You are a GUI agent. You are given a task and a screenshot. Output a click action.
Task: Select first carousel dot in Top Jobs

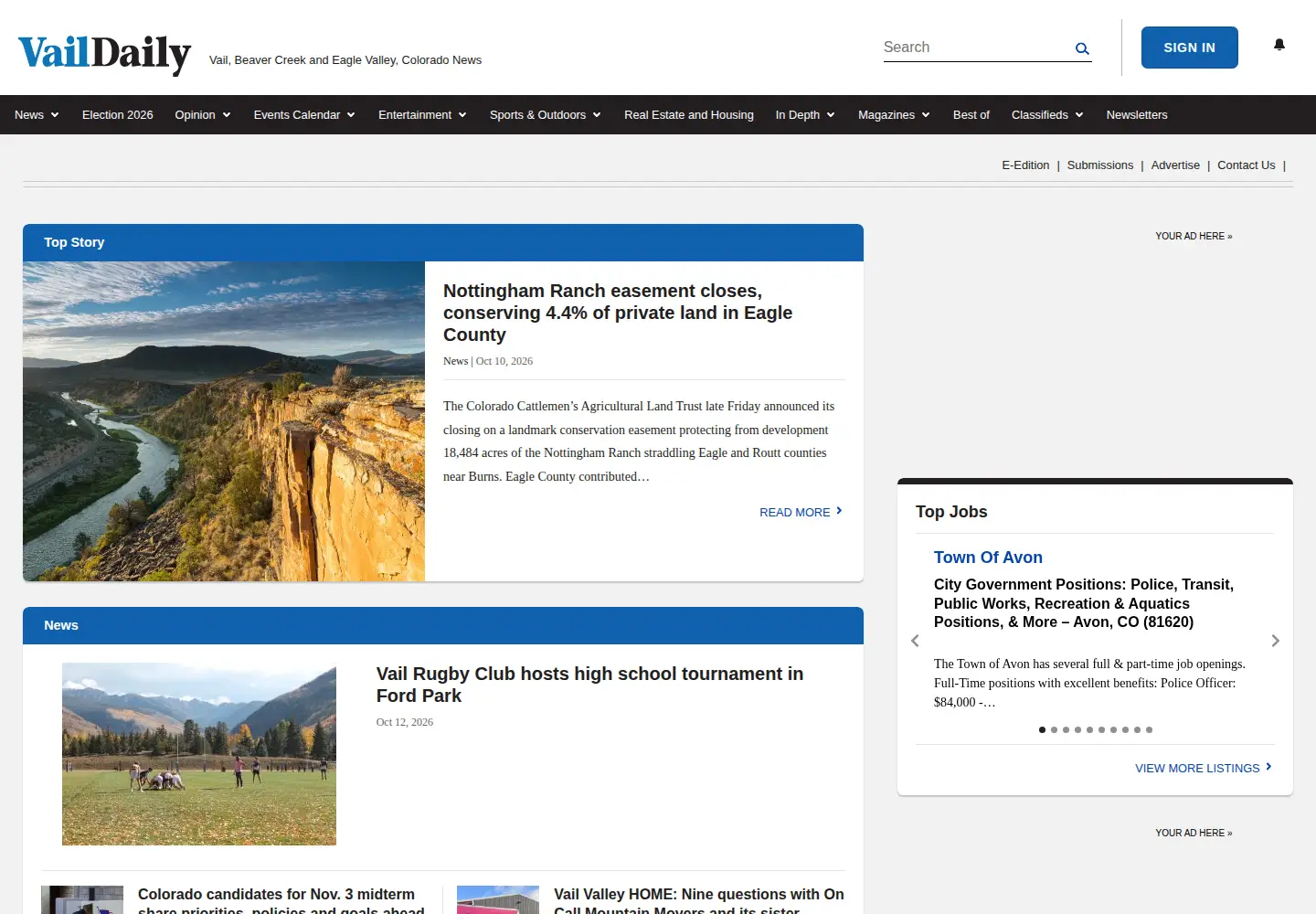point(1042,729)
